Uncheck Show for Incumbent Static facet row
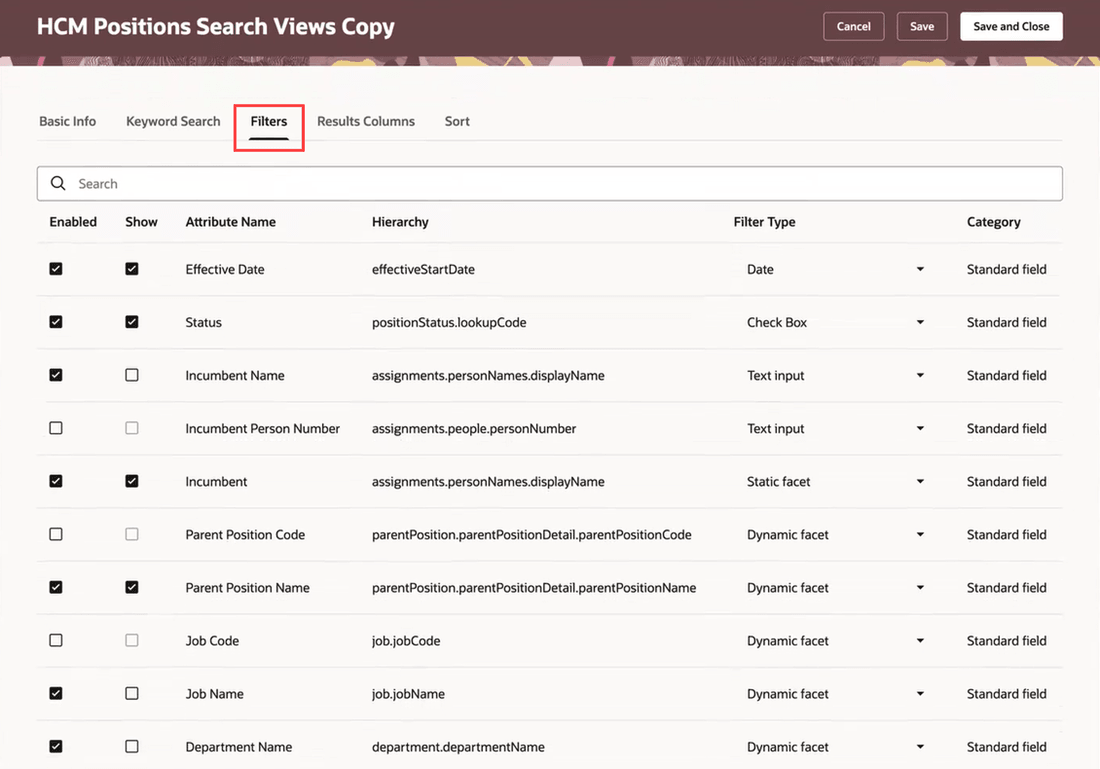 tap(132, 481)
